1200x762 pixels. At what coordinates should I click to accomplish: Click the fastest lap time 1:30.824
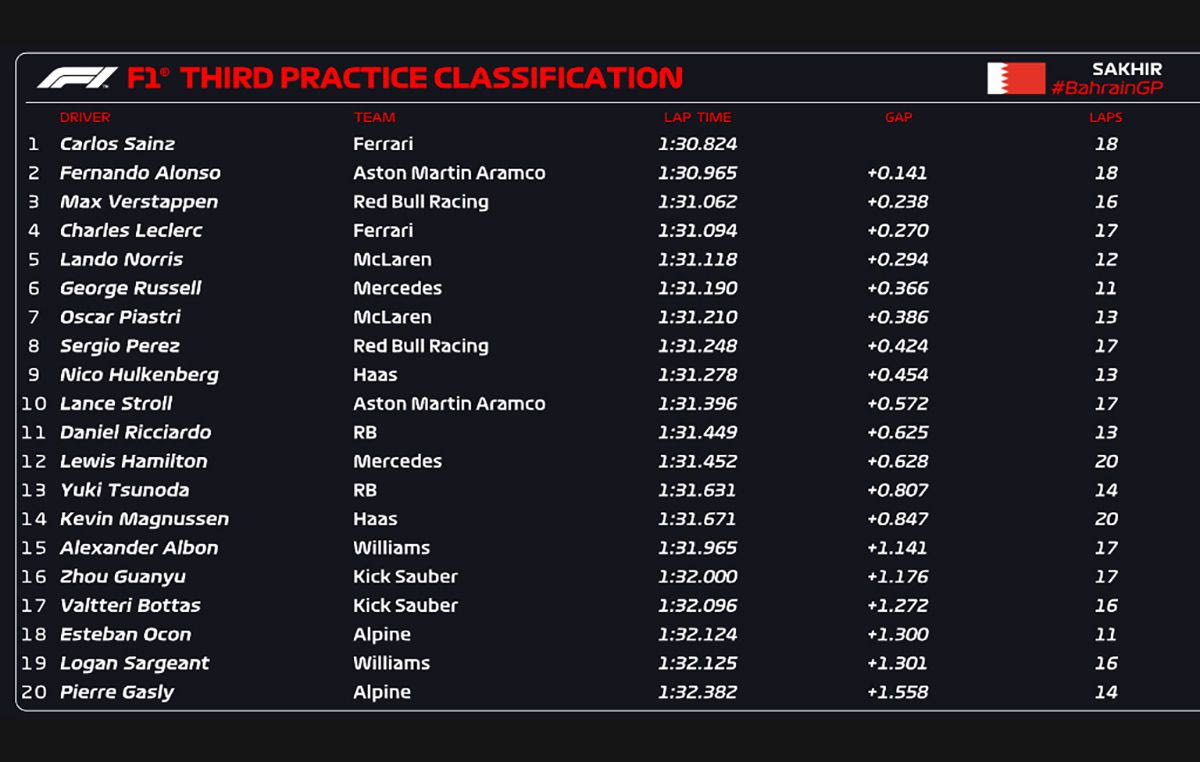coord(697,144)
